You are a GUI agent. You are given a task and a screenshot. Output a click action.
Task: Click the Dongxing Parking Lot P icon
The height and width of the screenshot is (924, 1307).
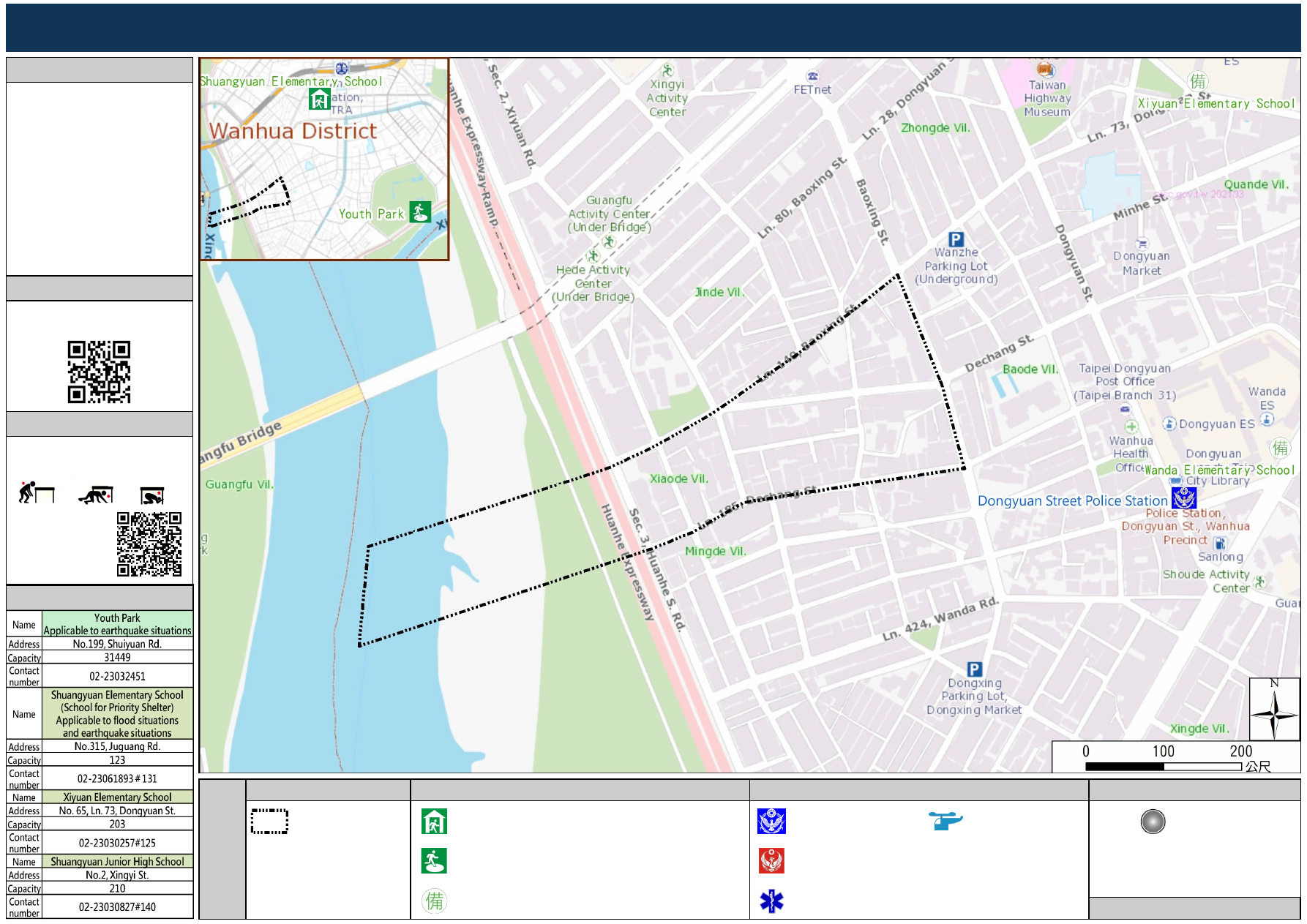point(974,669)
